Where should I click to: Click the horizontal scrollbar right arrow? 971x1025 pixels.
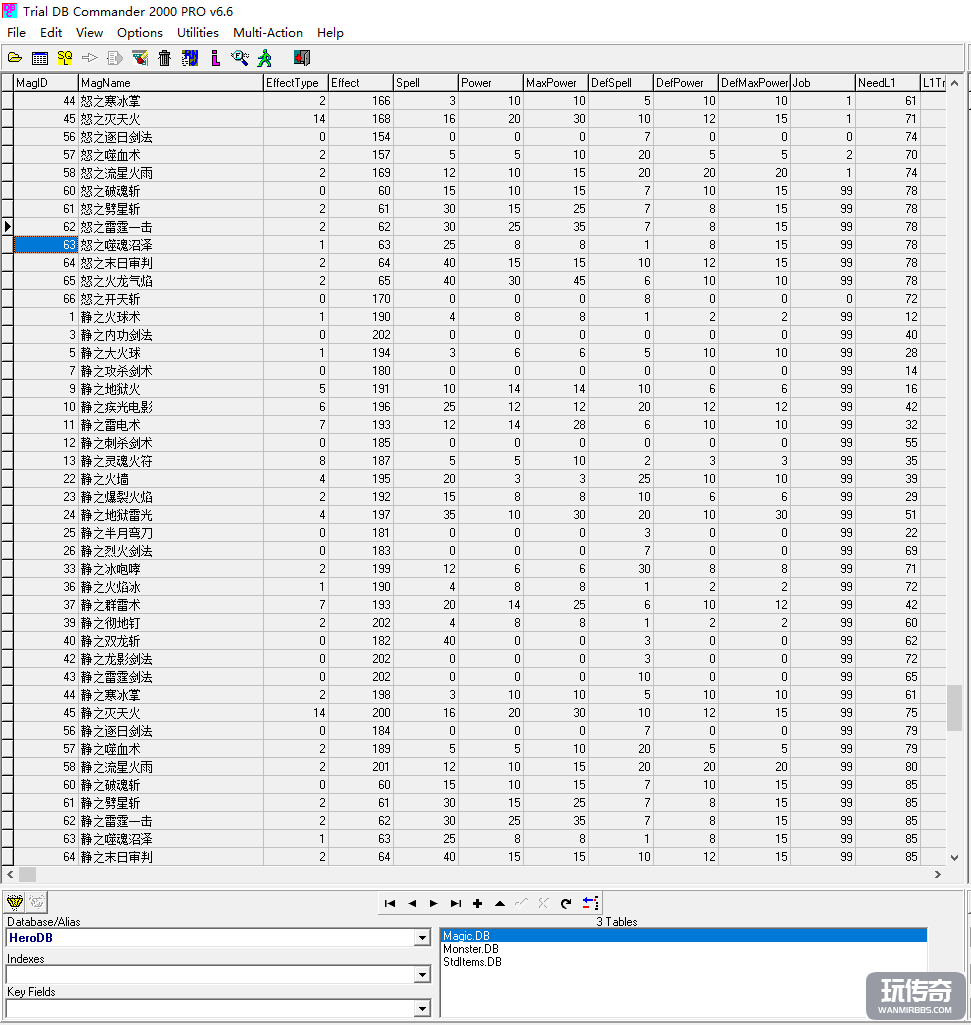[938, 874]
